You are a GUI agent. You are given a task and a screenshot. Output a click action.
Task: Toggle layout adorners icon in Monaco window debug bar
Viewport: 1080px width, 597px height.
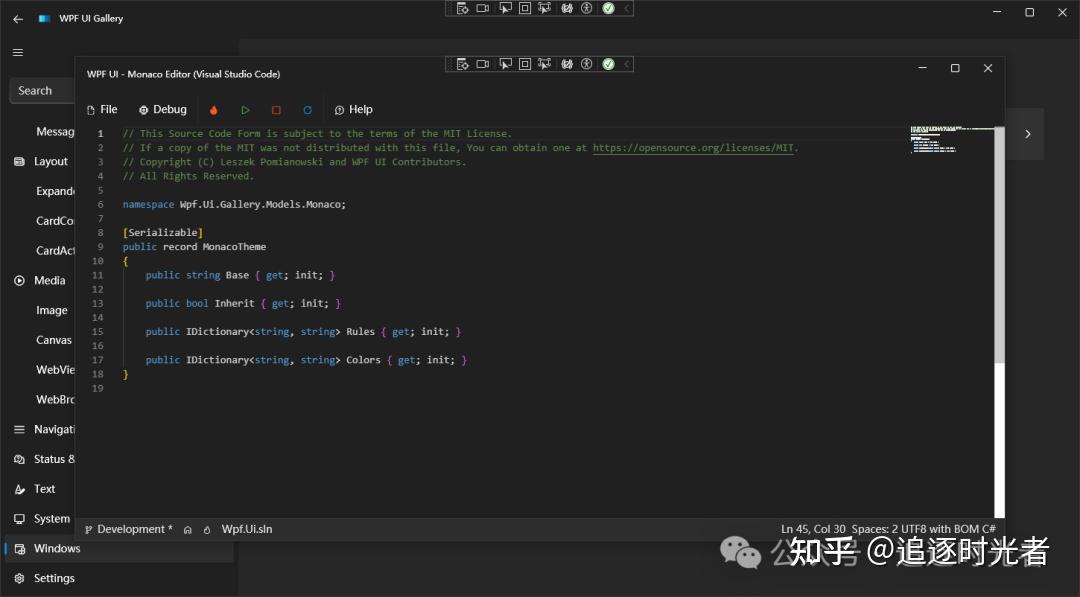coord(525,64)
